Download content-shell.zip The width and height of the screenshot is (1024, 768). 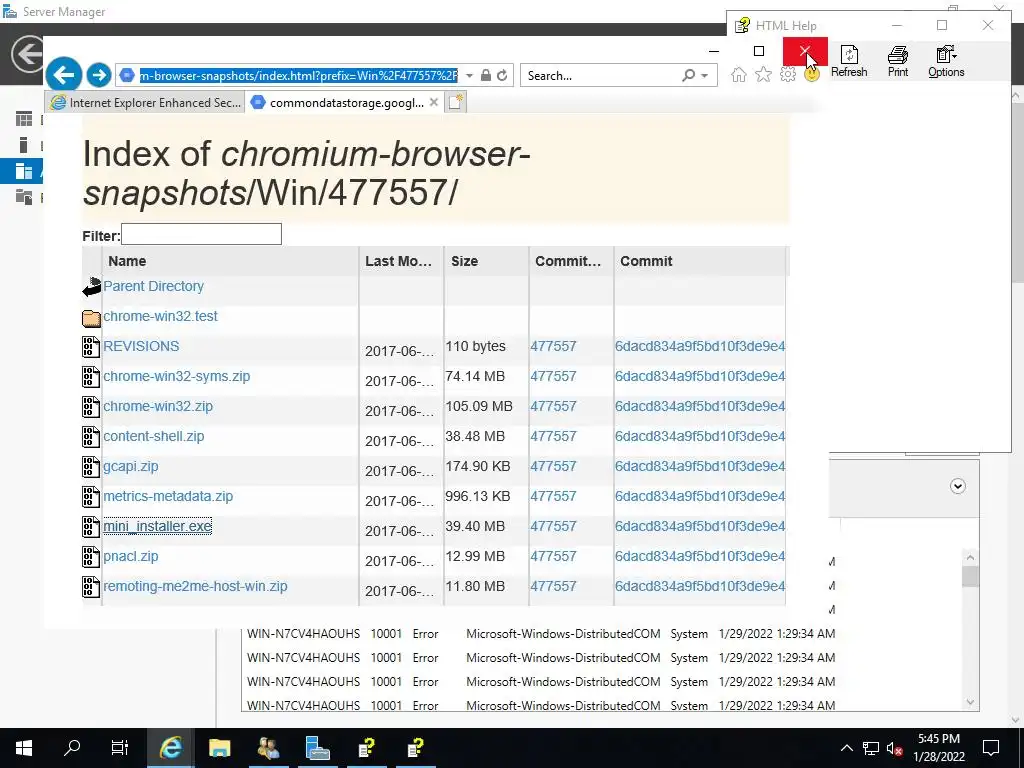[x=153, y=436]
